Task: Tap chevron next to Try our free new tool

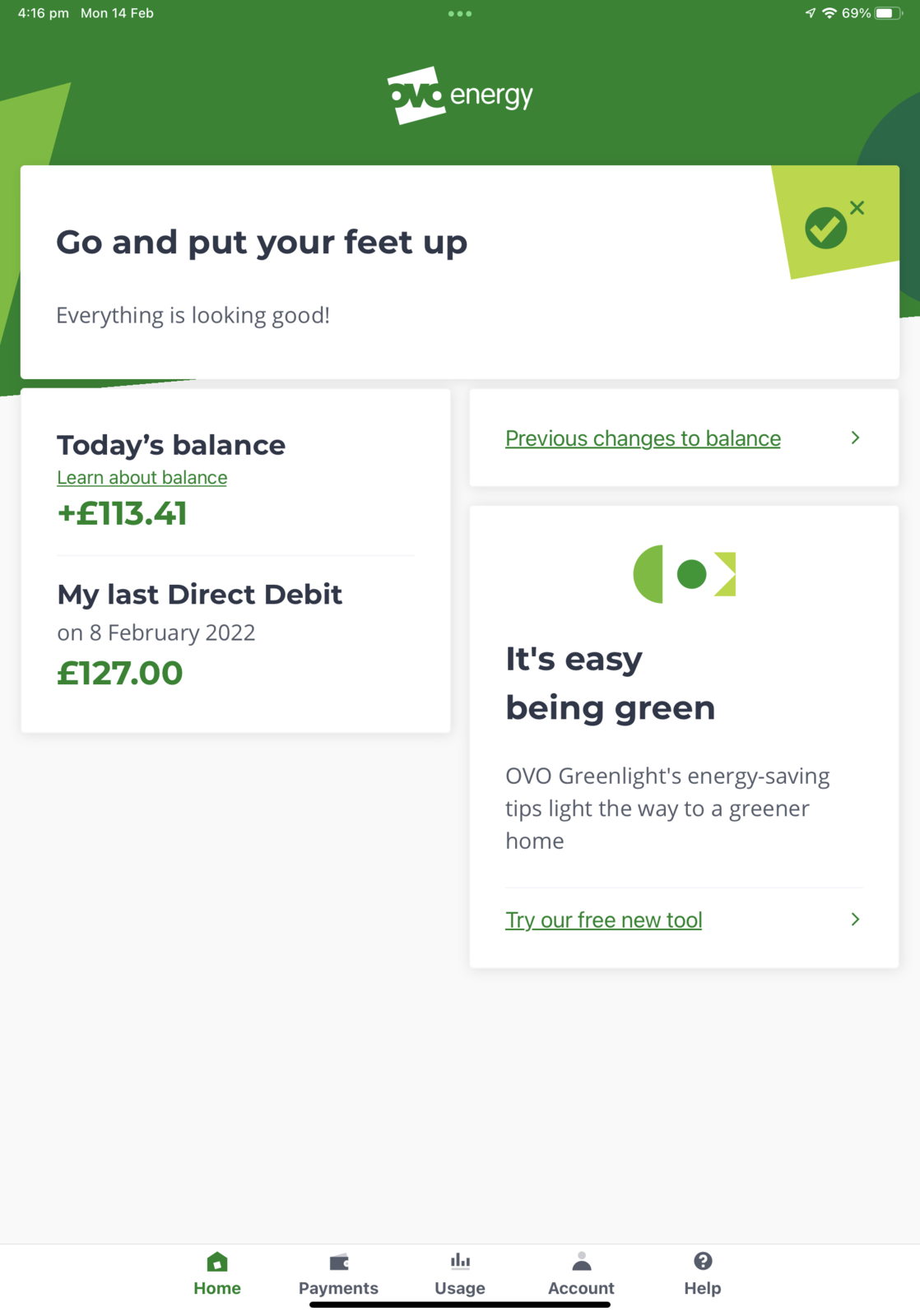Action: [x=855, y=919]
